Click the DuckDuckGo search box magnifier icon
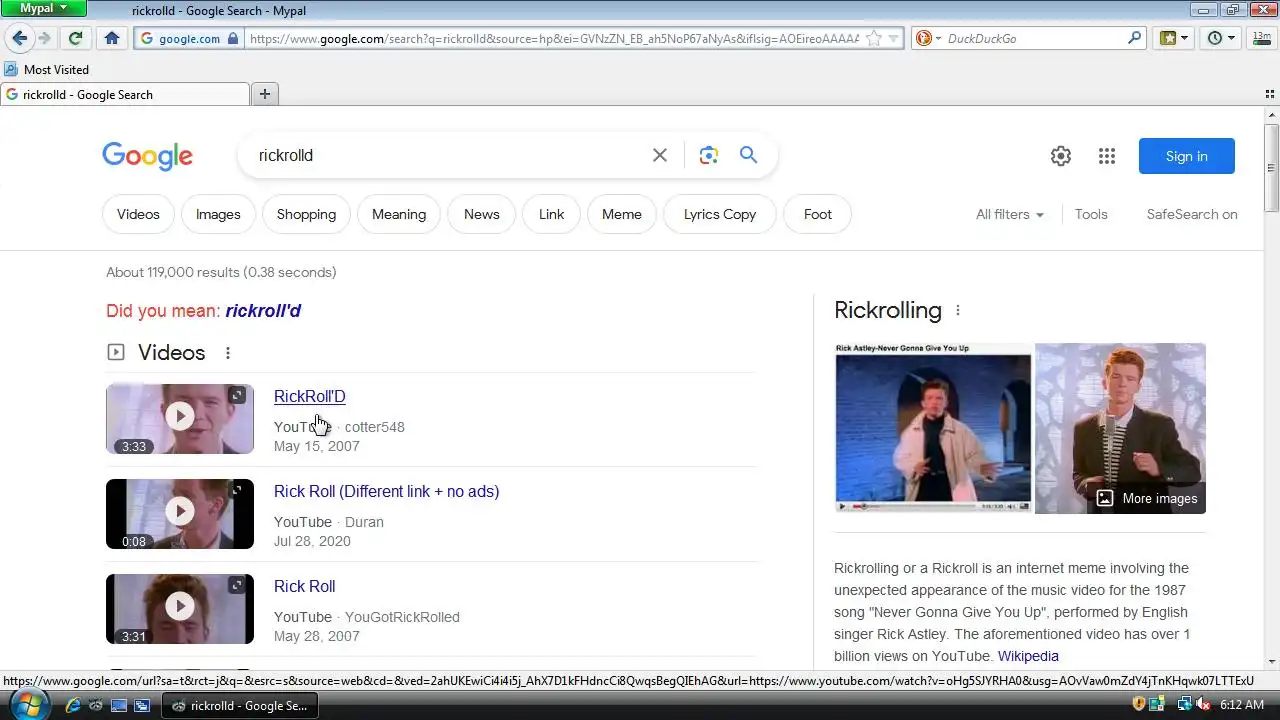This screenshot has width=1280, height=720. (x=1134, y=38)
